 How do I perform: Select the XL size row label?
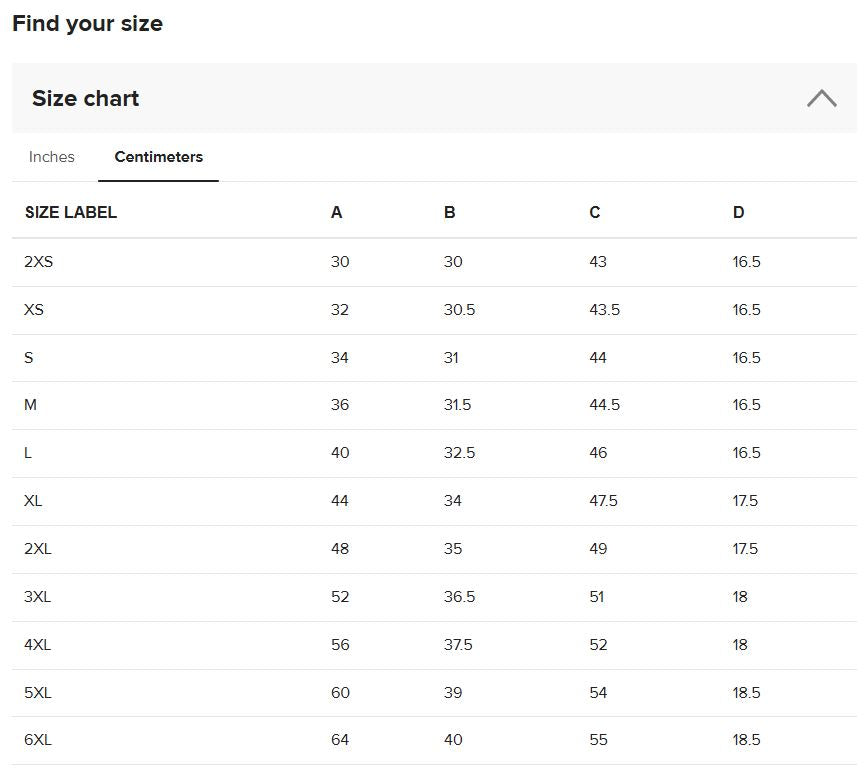(33, 501)
